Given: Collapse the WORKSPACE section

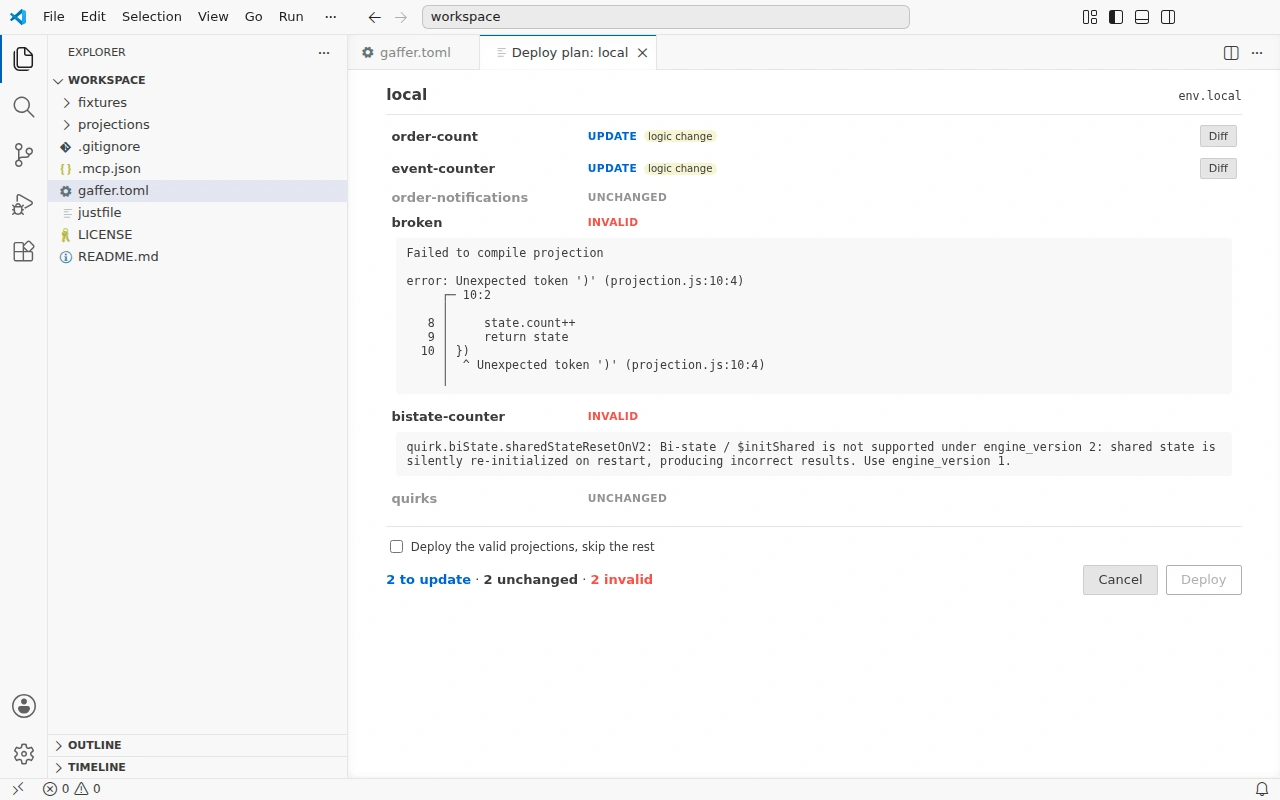Looking at the screenshot, I should [x=198, y=80].
